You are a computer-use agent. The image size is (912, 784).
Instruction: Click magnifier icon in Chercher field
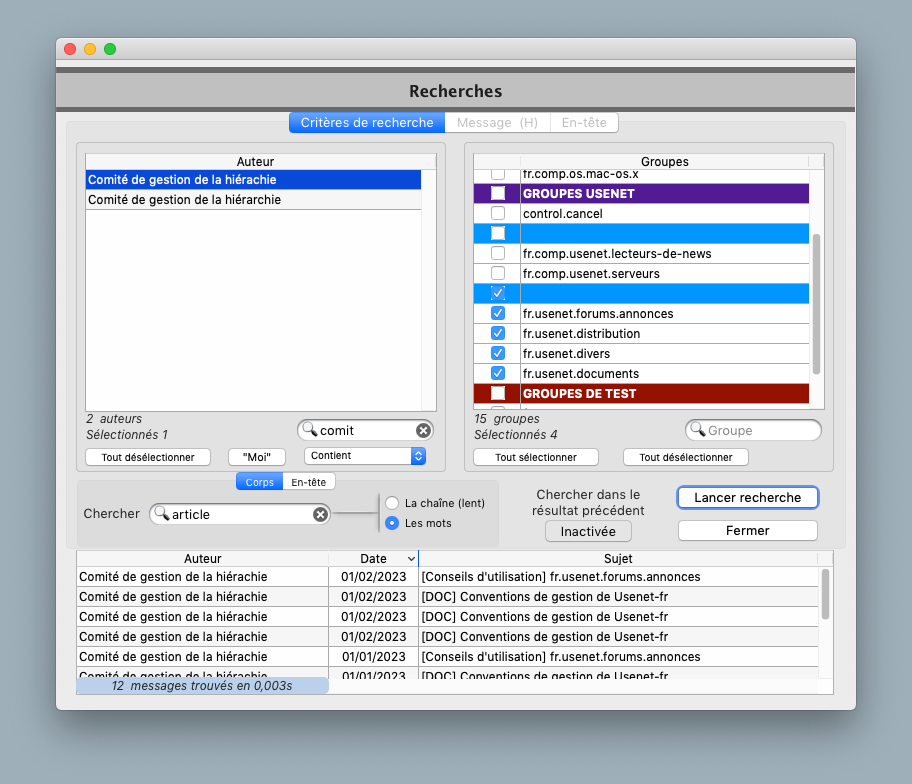161,514
